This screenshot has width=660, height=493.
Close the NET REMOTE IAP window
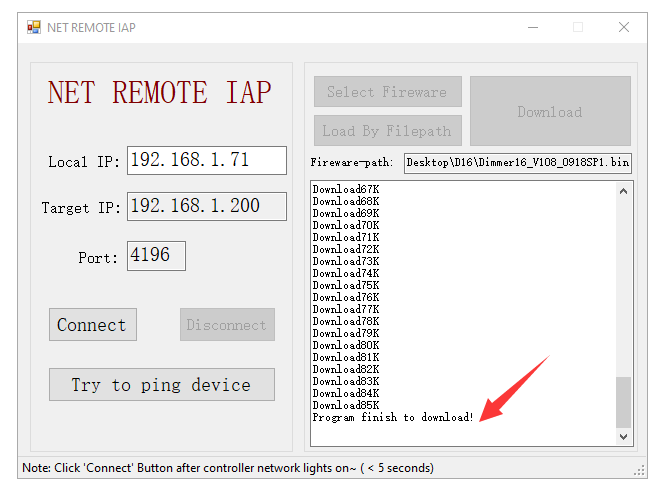pyautogui.click(x=624, y=27)
